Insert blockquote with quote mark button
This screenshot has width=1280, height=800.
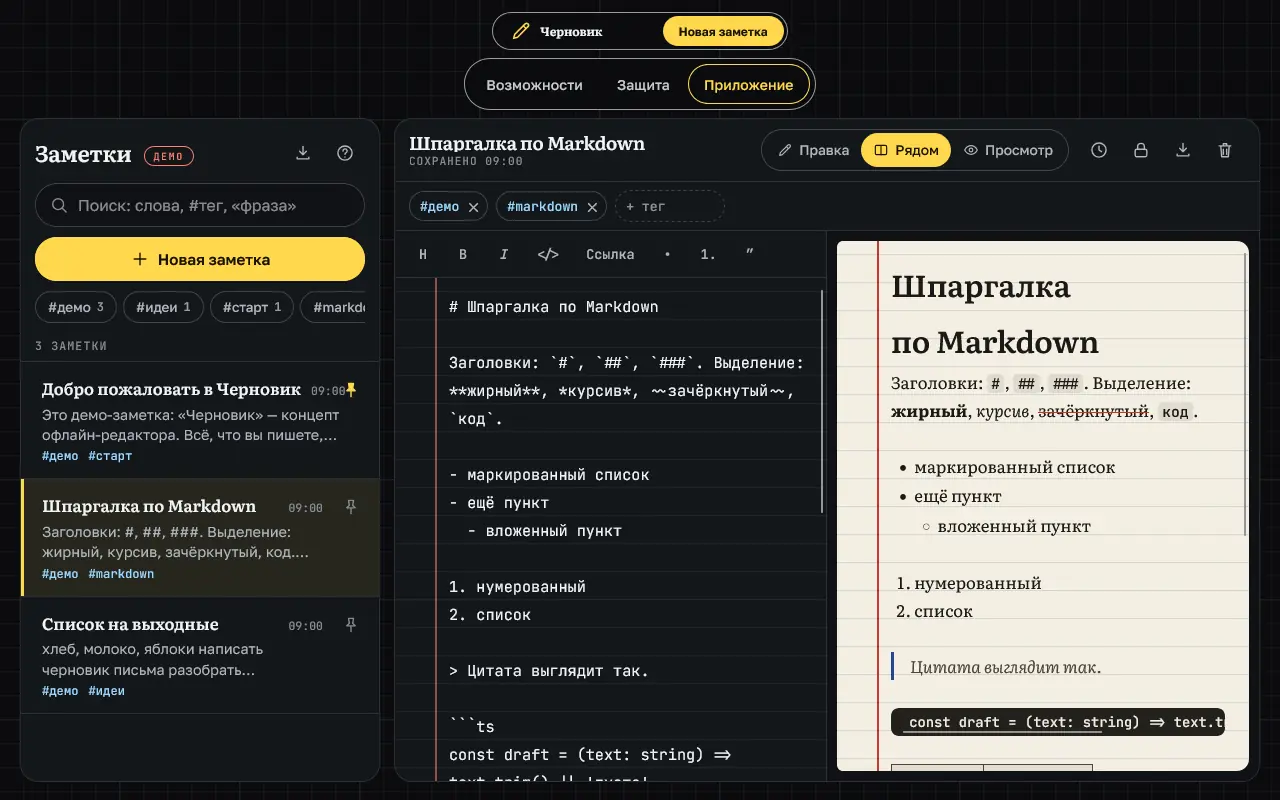coord(750,254)
